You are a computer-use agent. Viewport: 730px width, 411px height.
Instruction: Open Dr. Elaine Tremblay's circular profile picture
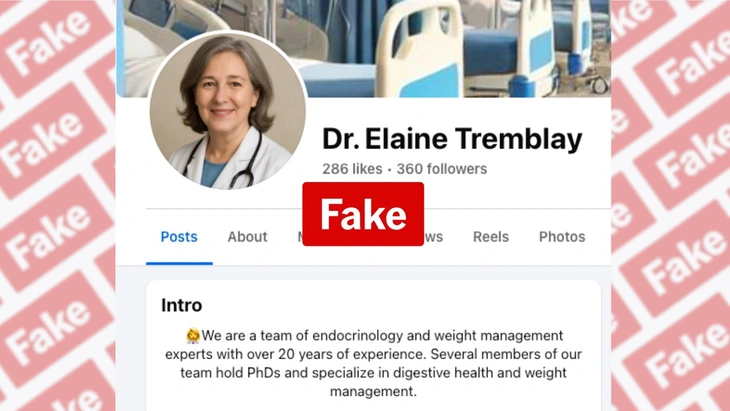(x=228, y=111)
